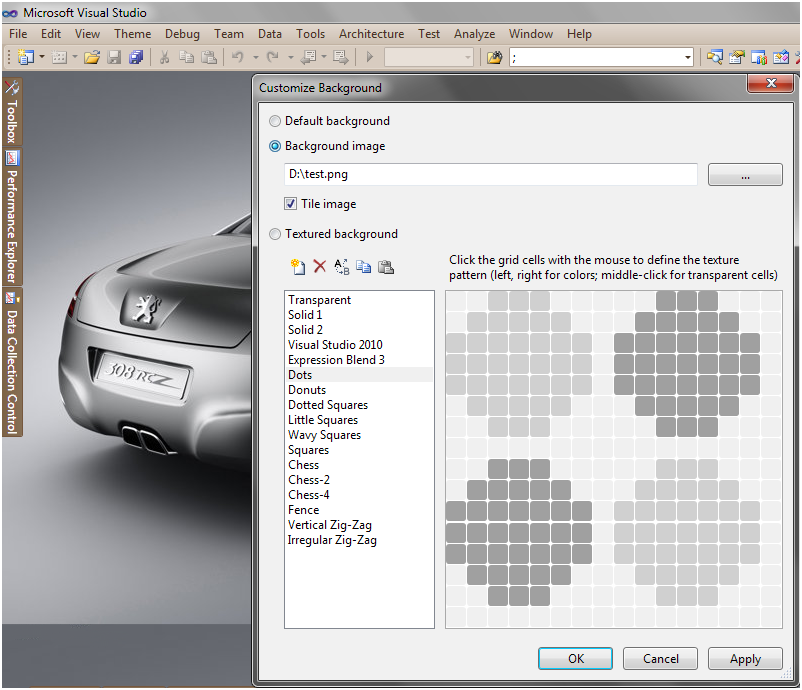This screenshot has width=802, height=690.
Task: Paste the texture using the dialog's paste icon
Action: (386, 266)
